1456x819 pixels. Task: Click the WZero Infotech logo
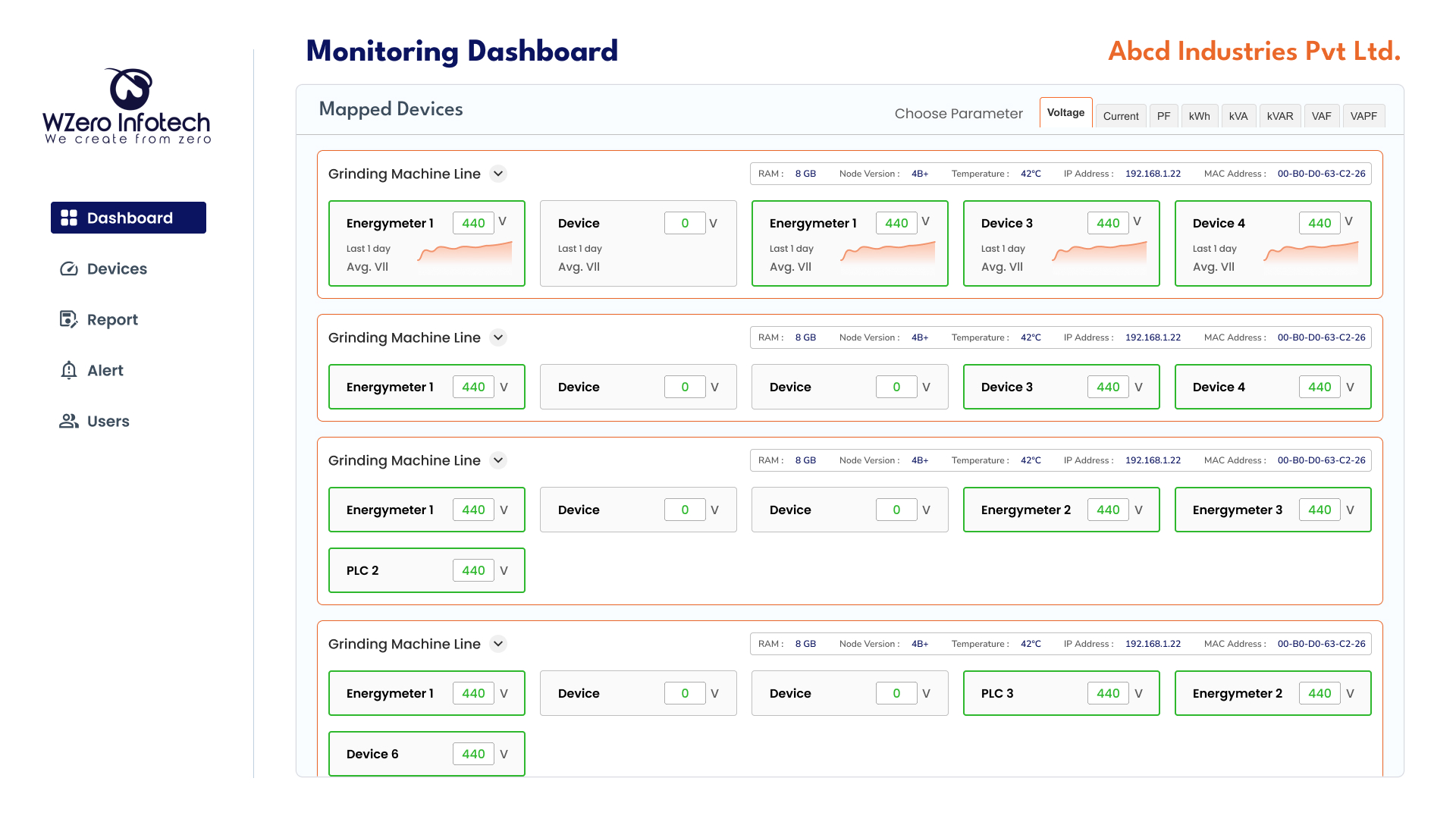point(127,105)
